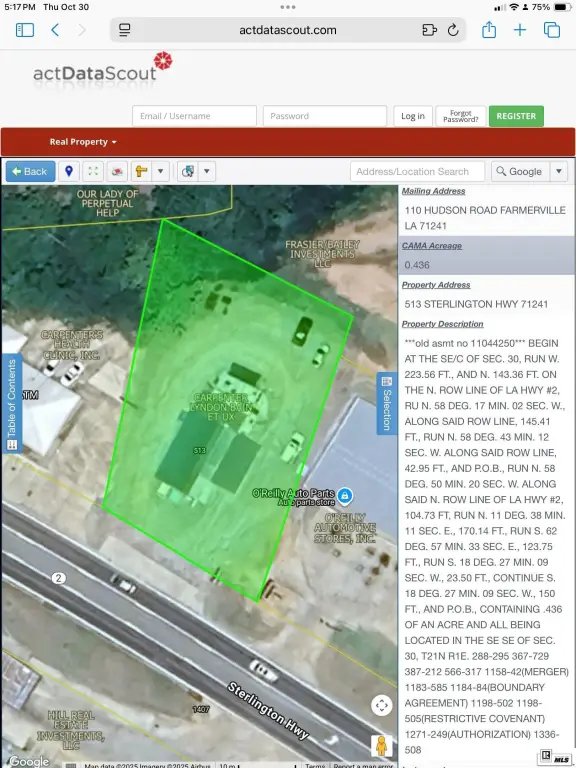Open dropdown next to Google search button
This screenshot has width=576, height=768.
click(x=559, y=171)
